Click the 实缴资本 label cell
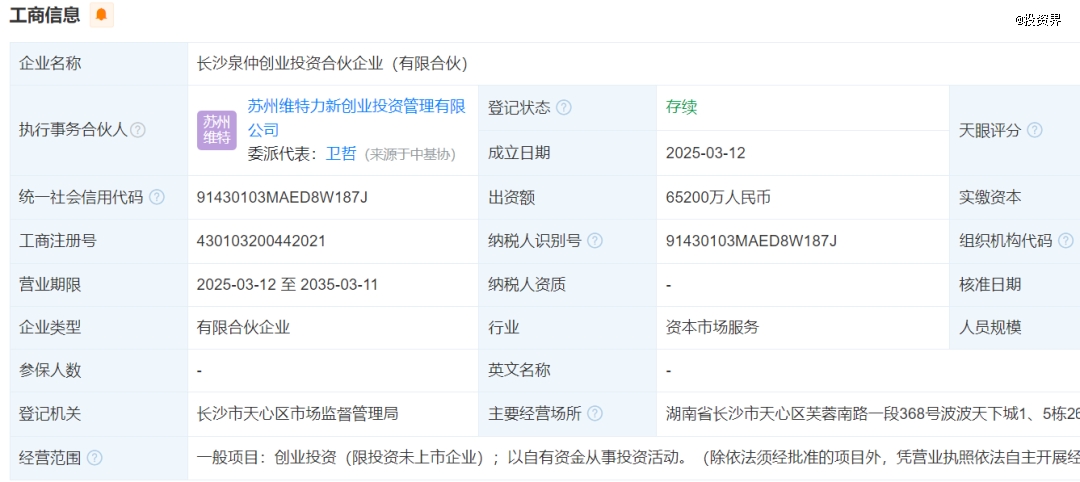The width and height of the screenshot is (1080, 482). click(x=1015, y=198)
